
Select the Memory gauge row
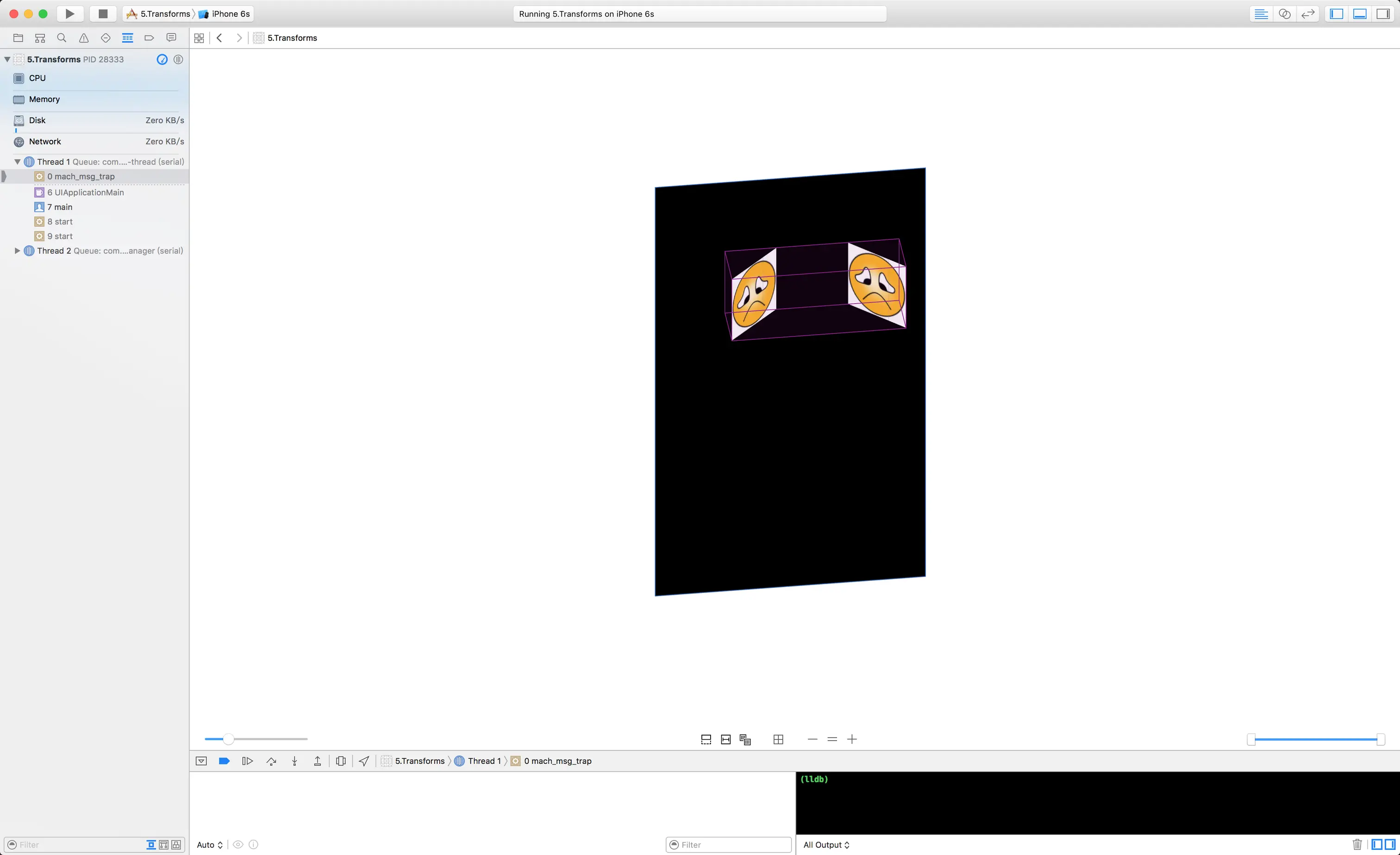[44, 100]
